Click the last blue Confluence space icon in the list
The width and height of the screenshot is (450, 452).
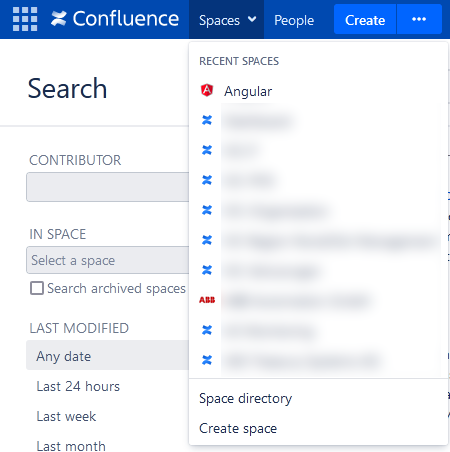point(207,360)
